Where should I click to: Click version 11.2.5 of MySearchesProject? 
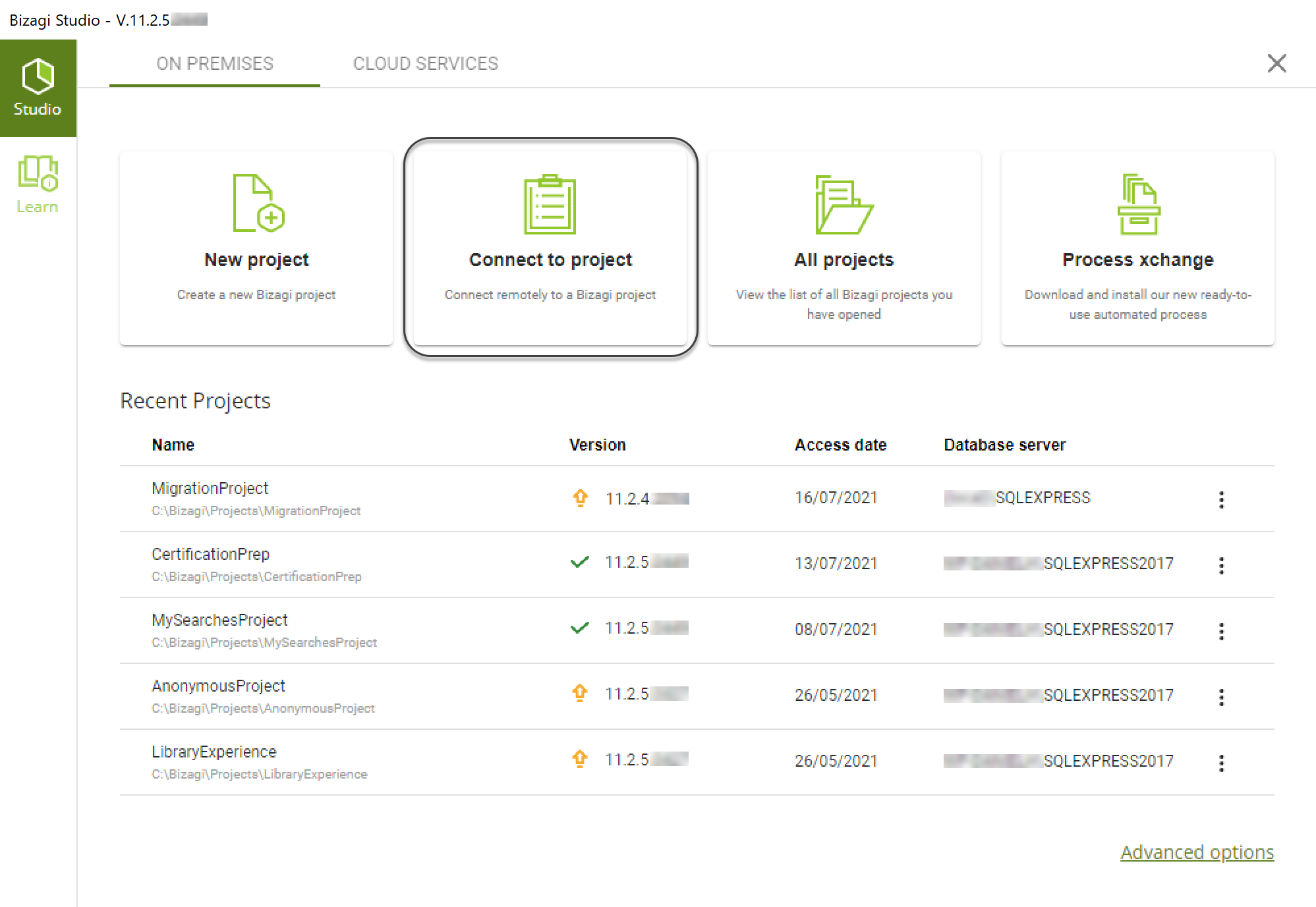click(x=646, y=628)
